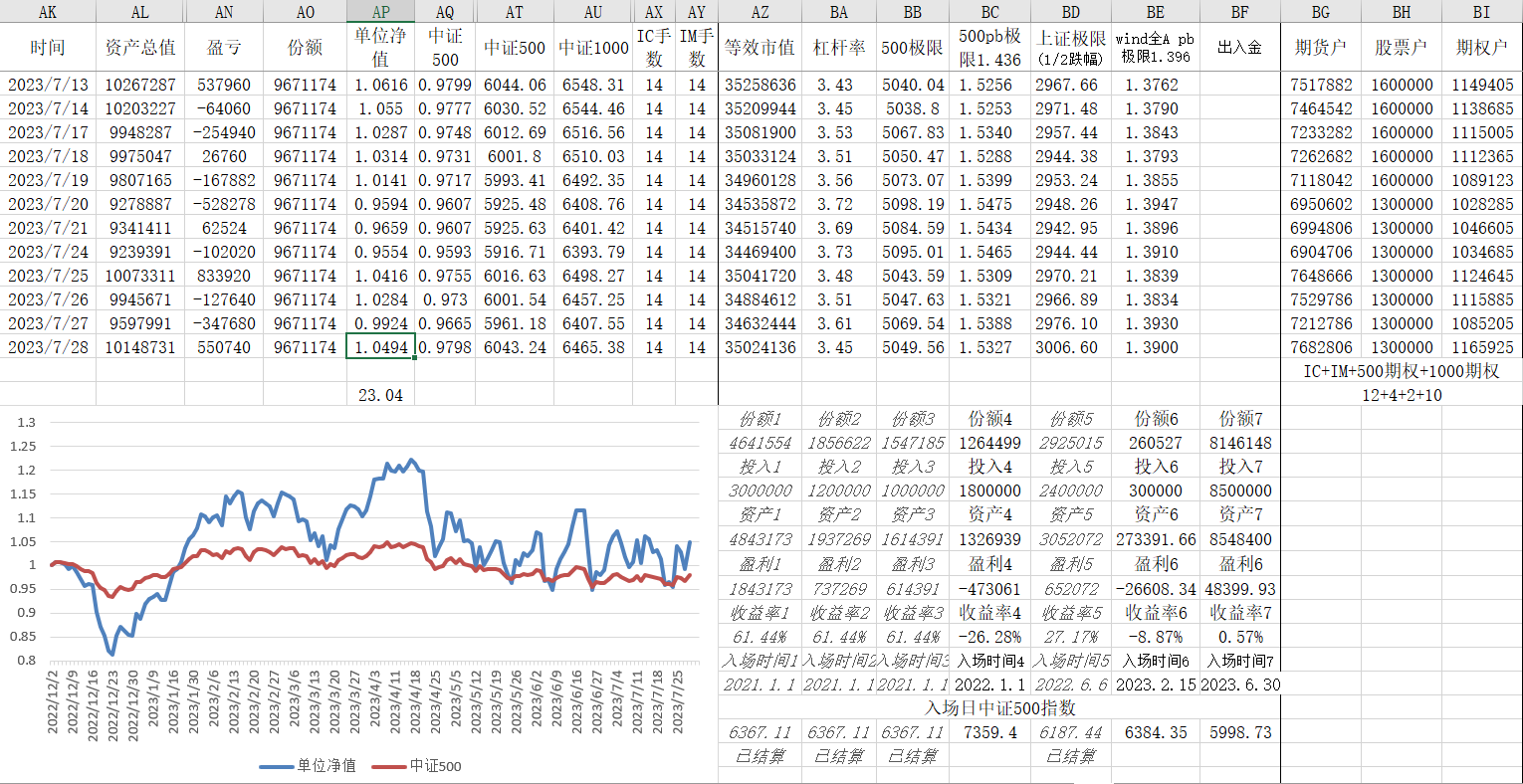
Task: Select column header AP
Action: pos(380,12)
